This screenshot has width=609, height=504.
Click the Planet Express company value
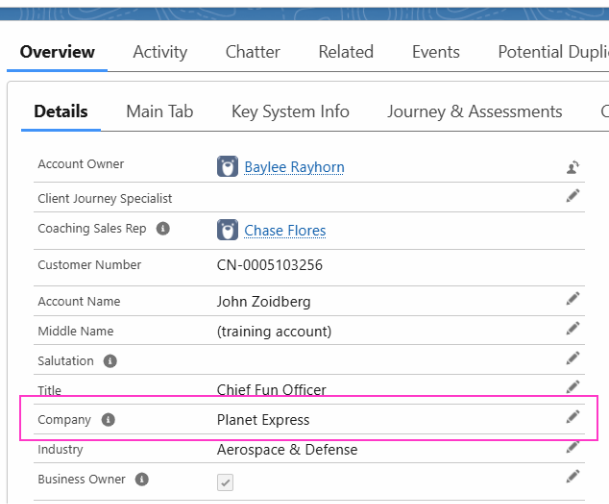(x=263, y=420)
